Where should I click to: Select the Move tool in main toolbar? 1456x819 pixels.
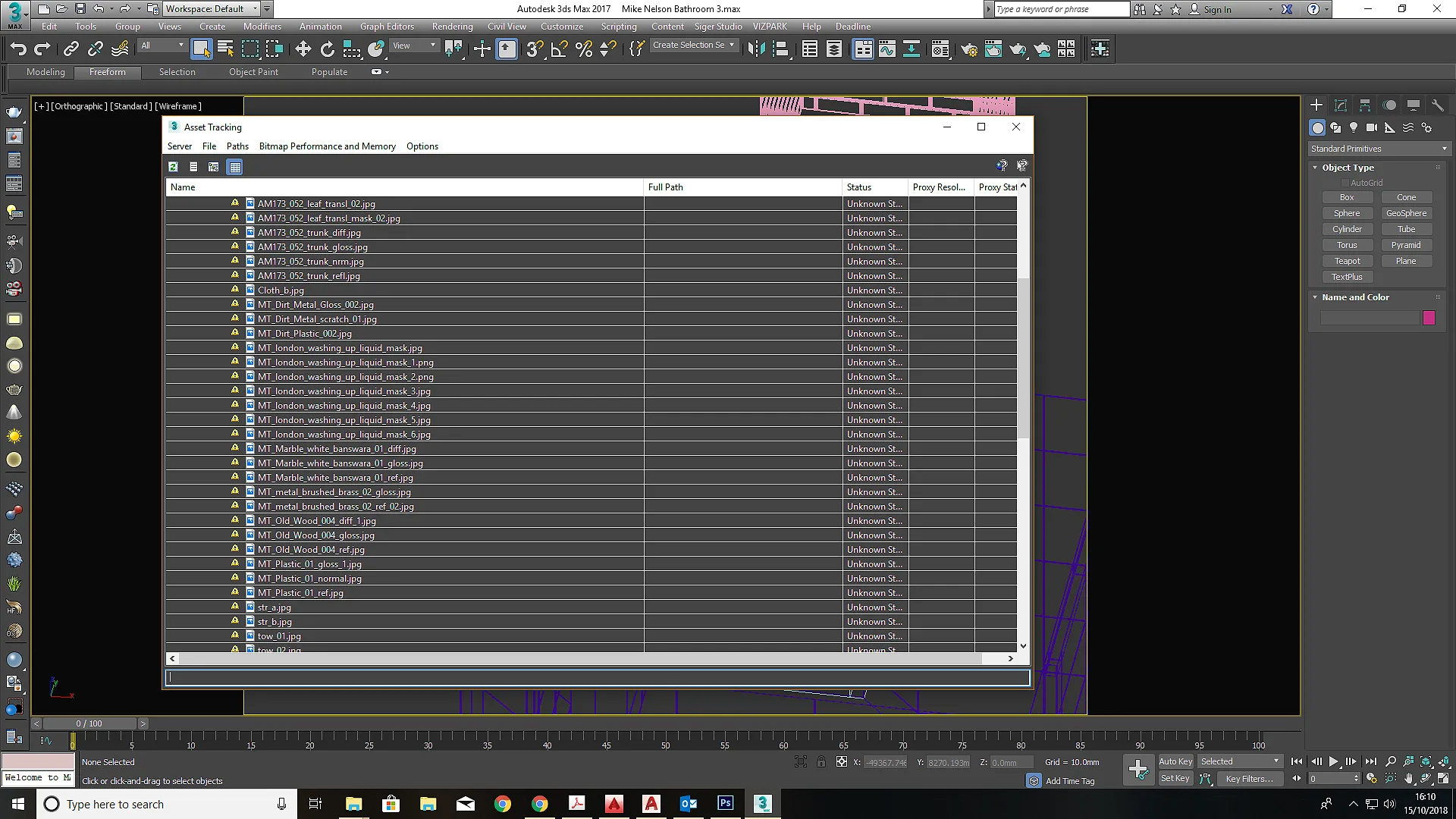click(303, 49)
